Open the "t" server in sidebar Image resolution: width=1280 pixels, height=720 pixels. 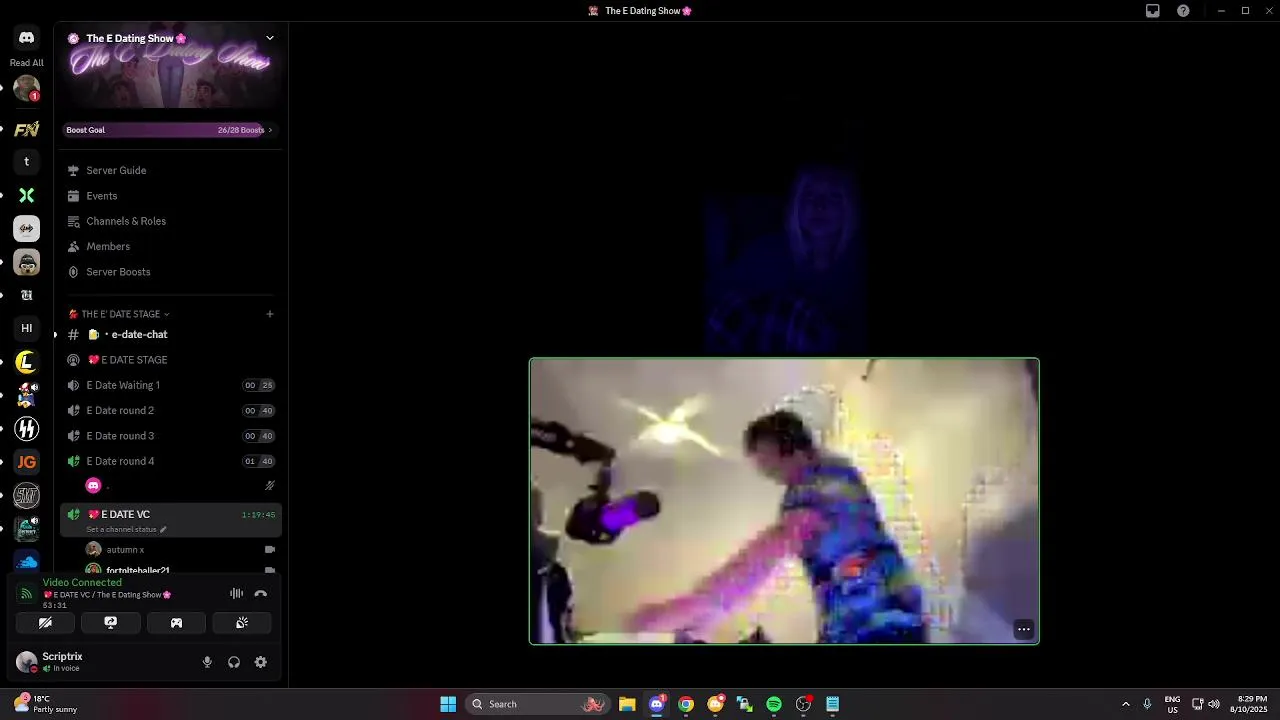pyautogui.click(x=27, y=162)
